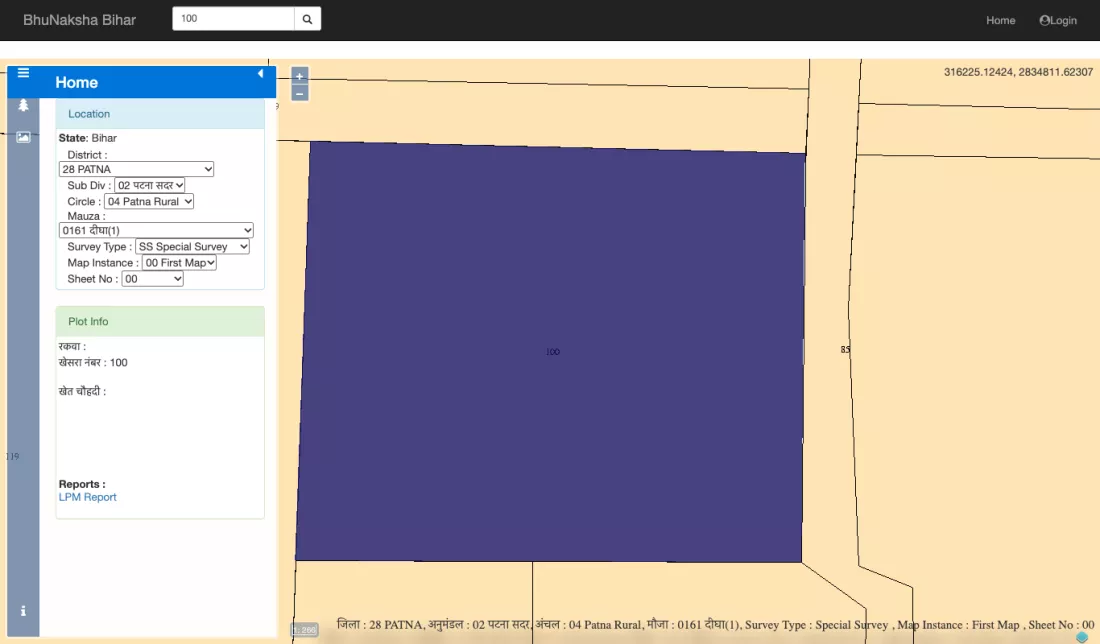Click the coordinates readout 316225.12424

(1018, 72)
